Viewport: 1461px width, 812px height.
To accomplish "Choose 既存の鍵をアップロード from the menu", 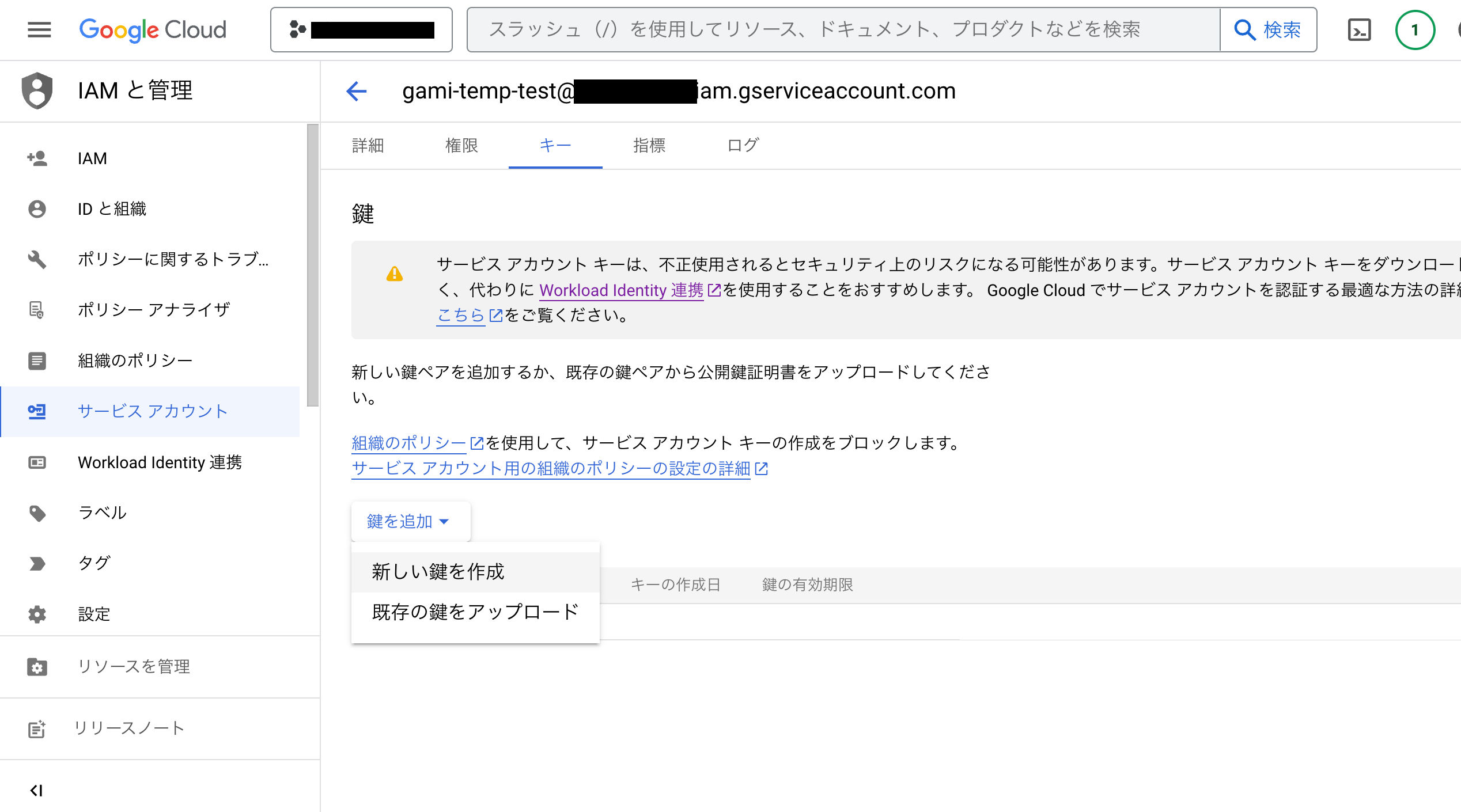I will [x=475, y=612].
